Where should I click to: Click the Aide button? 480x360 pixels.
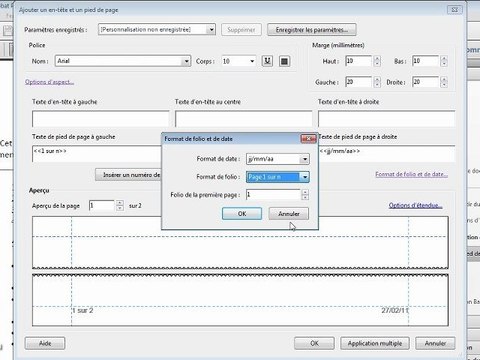tap(45, 343)
